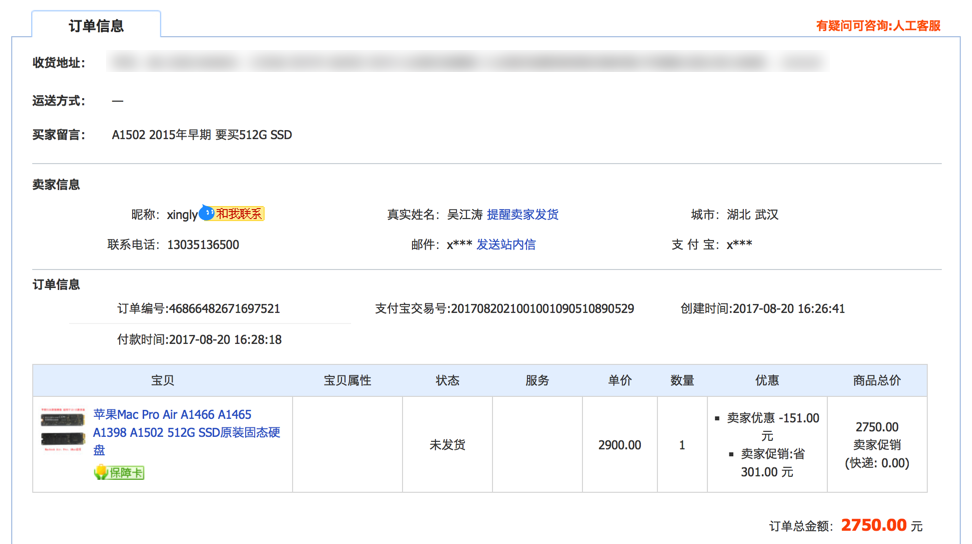This screenshot has height=544, width=972.
Task: Click the Alipay transaction number
Action: tap(542, 309)
